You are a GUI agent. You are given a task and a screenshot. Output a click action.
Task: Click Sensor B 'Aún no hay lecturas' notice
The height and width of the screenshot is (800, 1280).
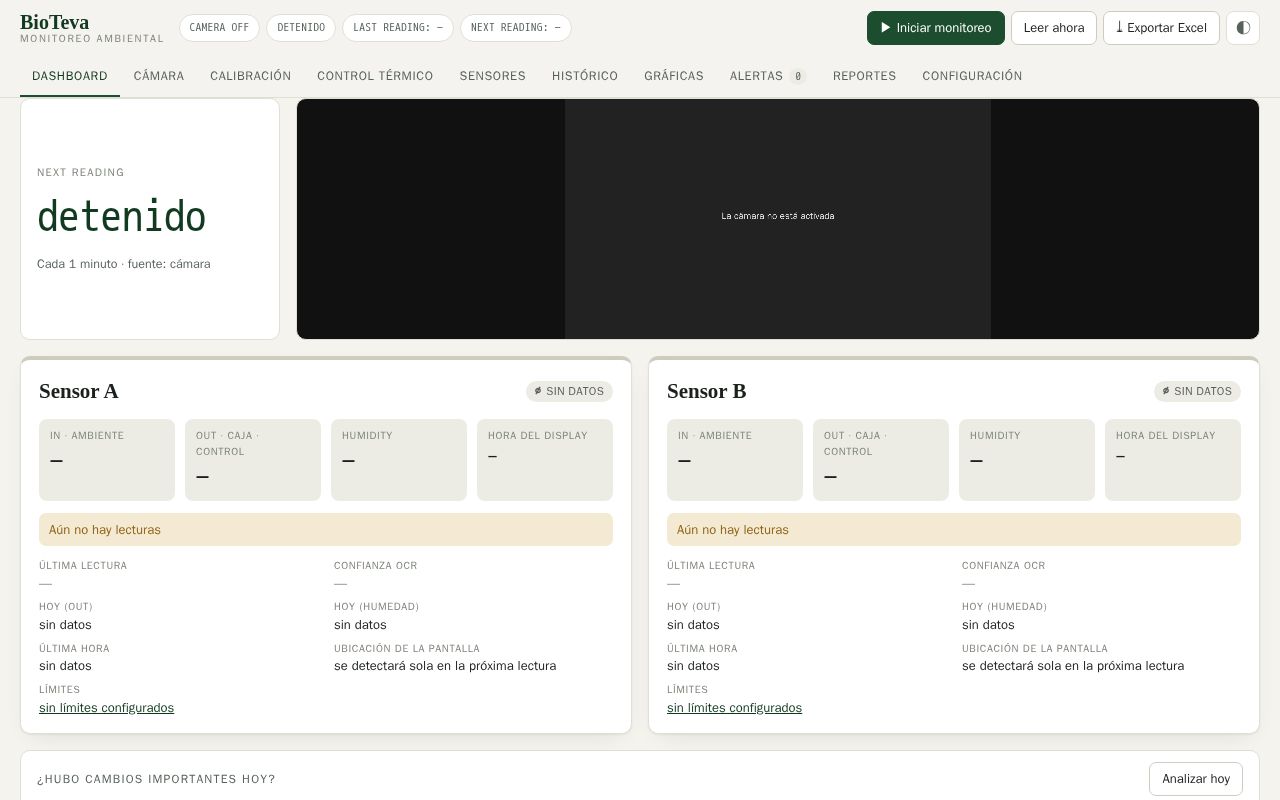pyautogui.click(x=954, y=530)
